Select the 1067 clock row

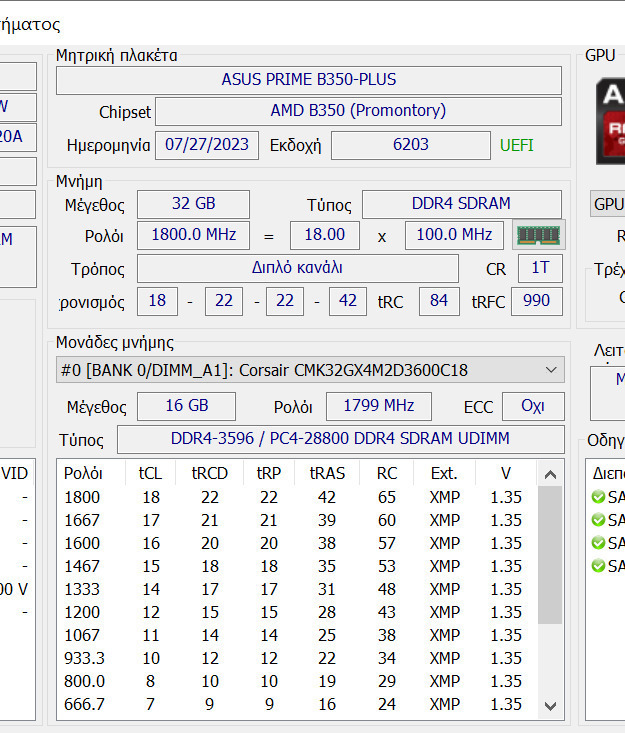tap(297, 635)
